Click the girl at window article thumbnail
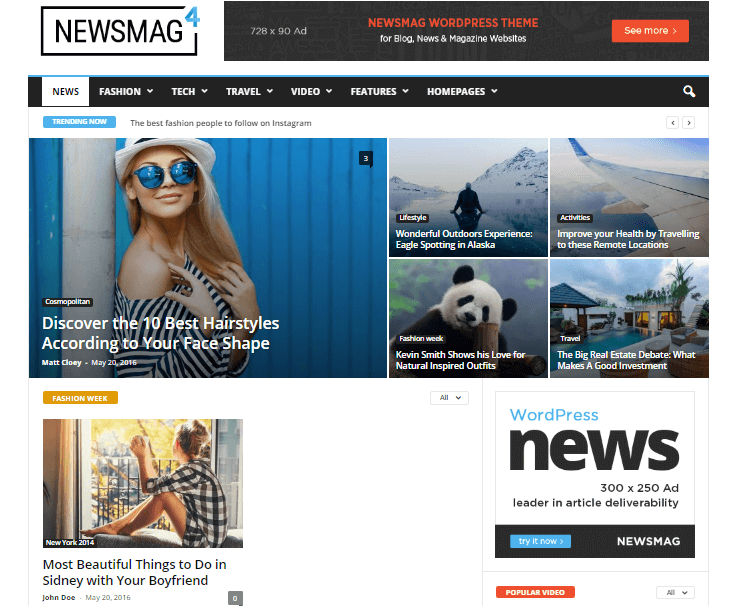The width and height of the screenshot is (734, 606). (143, 483)
